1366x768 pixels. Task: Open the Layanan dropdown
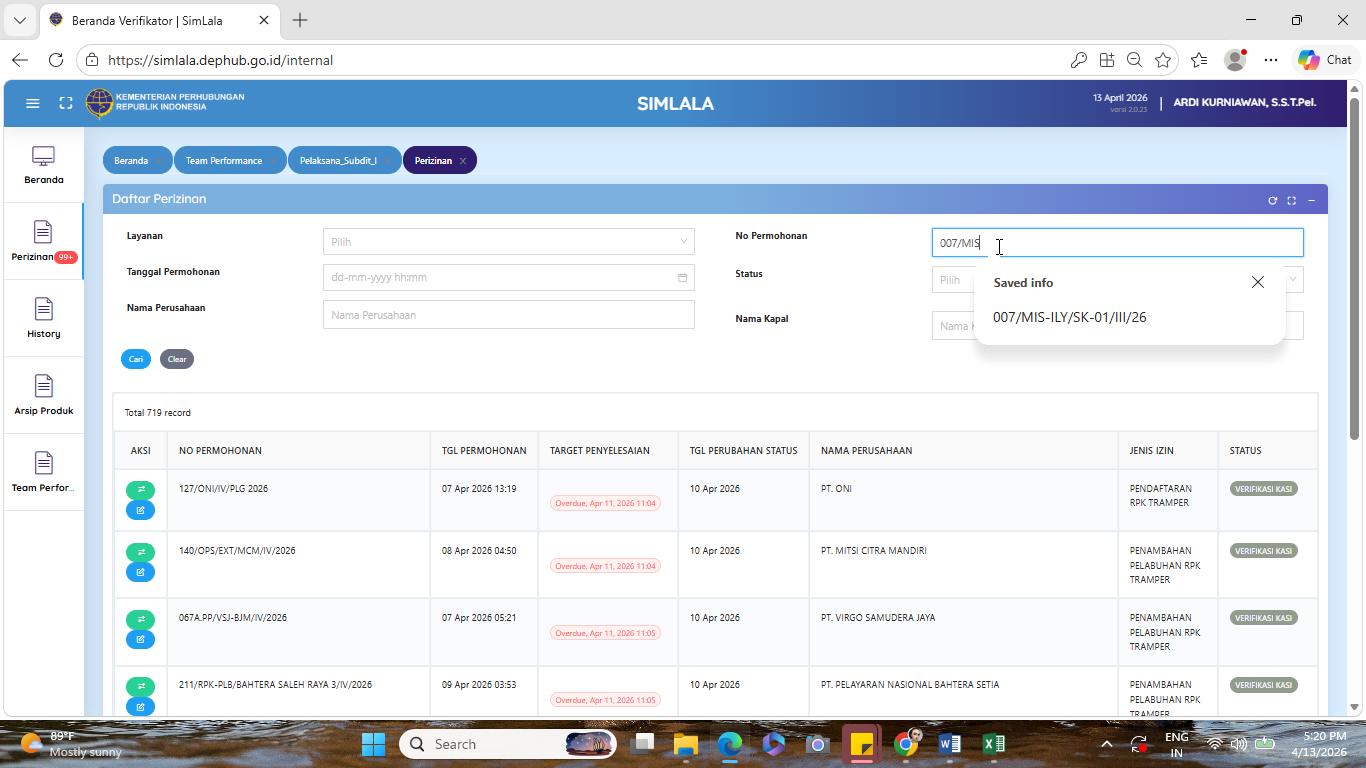point(508,241)
